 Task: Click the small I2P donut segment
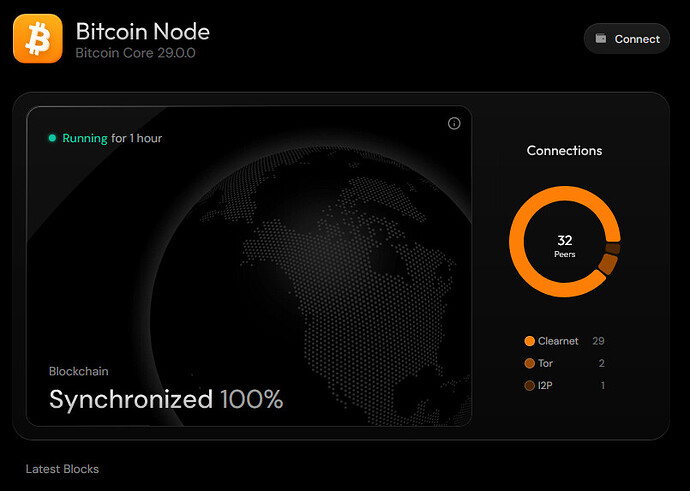(613, 249)
